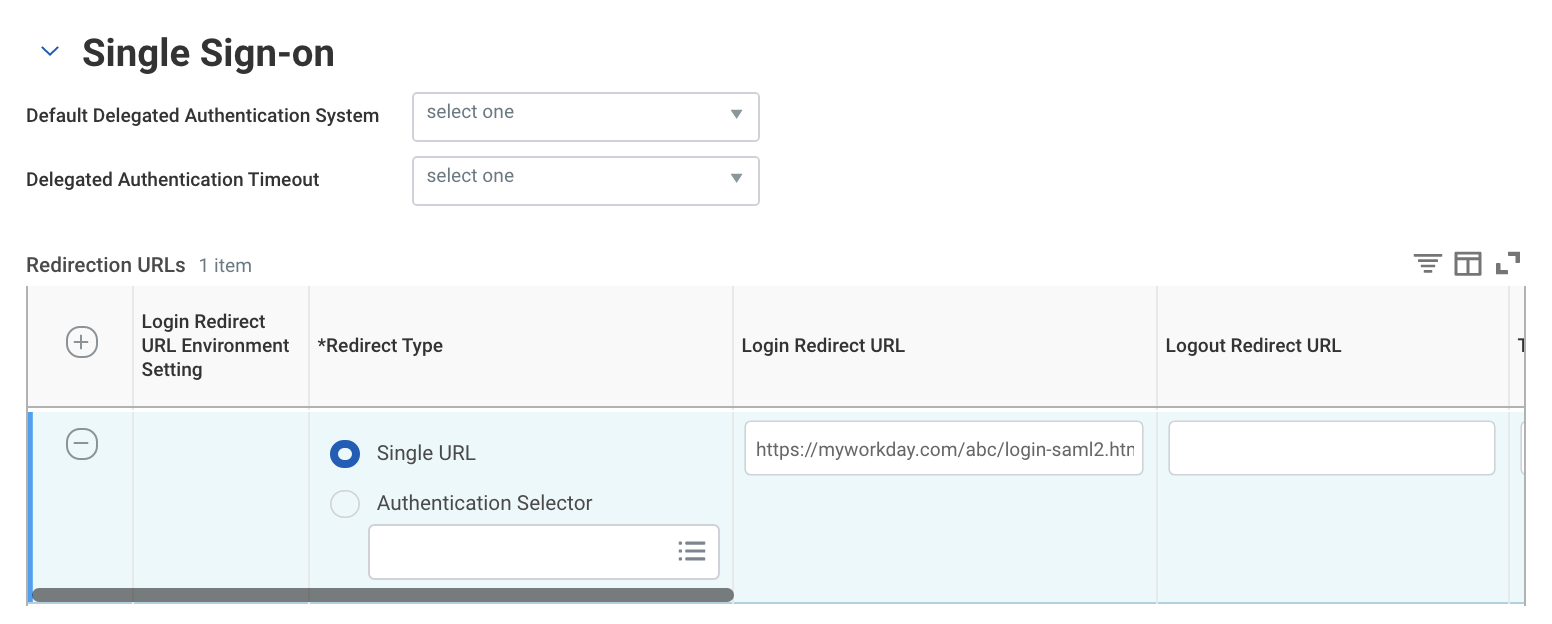Viewport: 1552px width, 624px height.
Task: Open the filter options for Redirection URLs table
Action: point(1427,263)
